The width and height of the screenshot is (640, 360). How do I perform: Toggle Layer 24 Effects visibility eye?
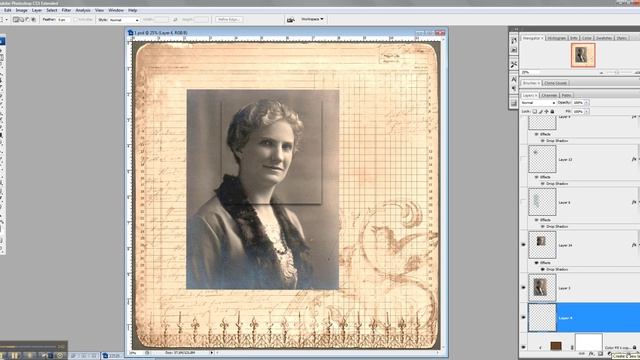point(537,263)
